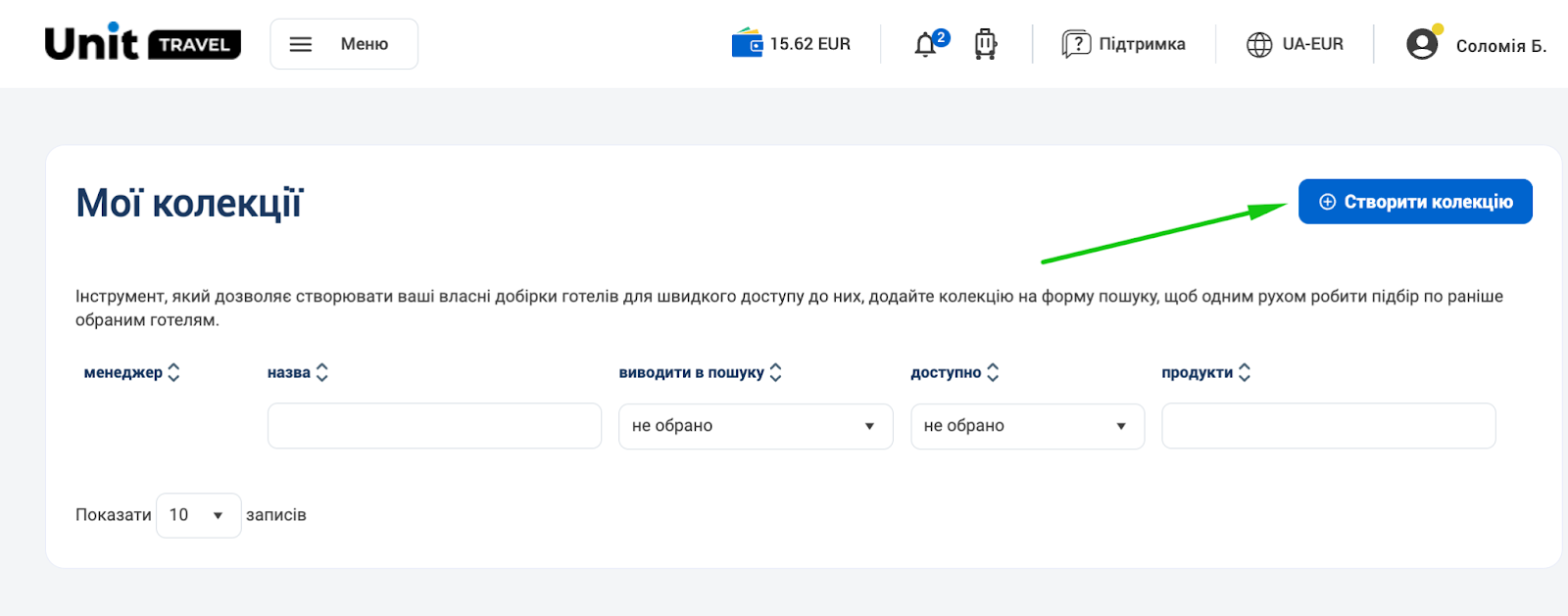Click the Unit Travel logo

point(142,43)
